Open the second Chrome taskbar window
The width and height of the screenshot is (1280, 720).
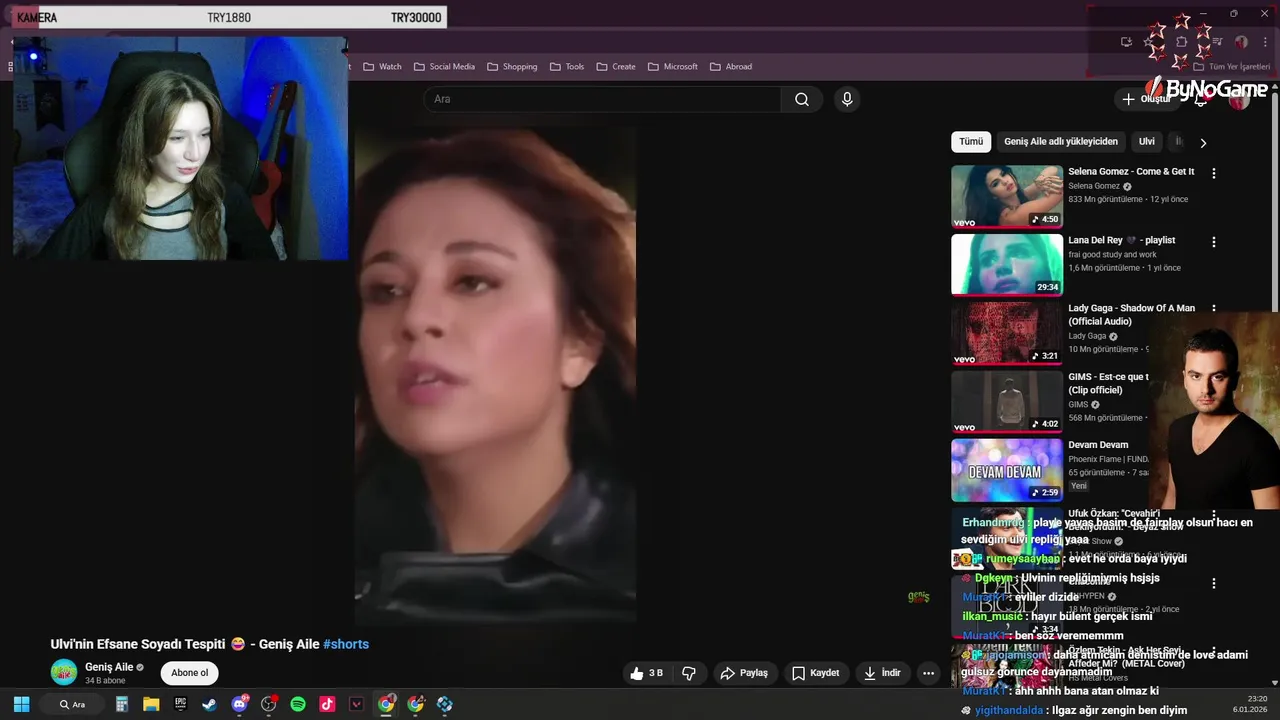click(415, 704)
